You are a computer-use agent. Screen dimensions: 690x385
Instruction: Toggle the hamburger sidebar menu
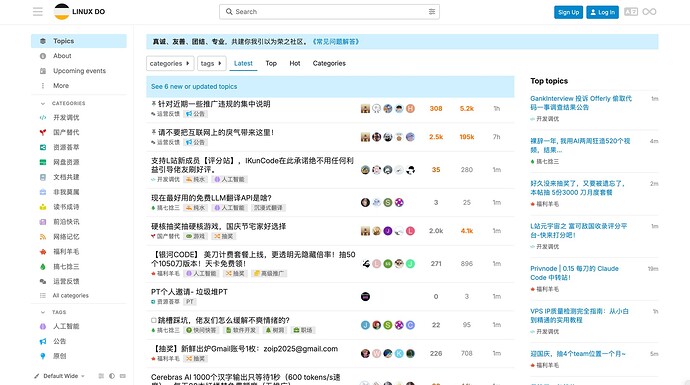coord(38,12)
